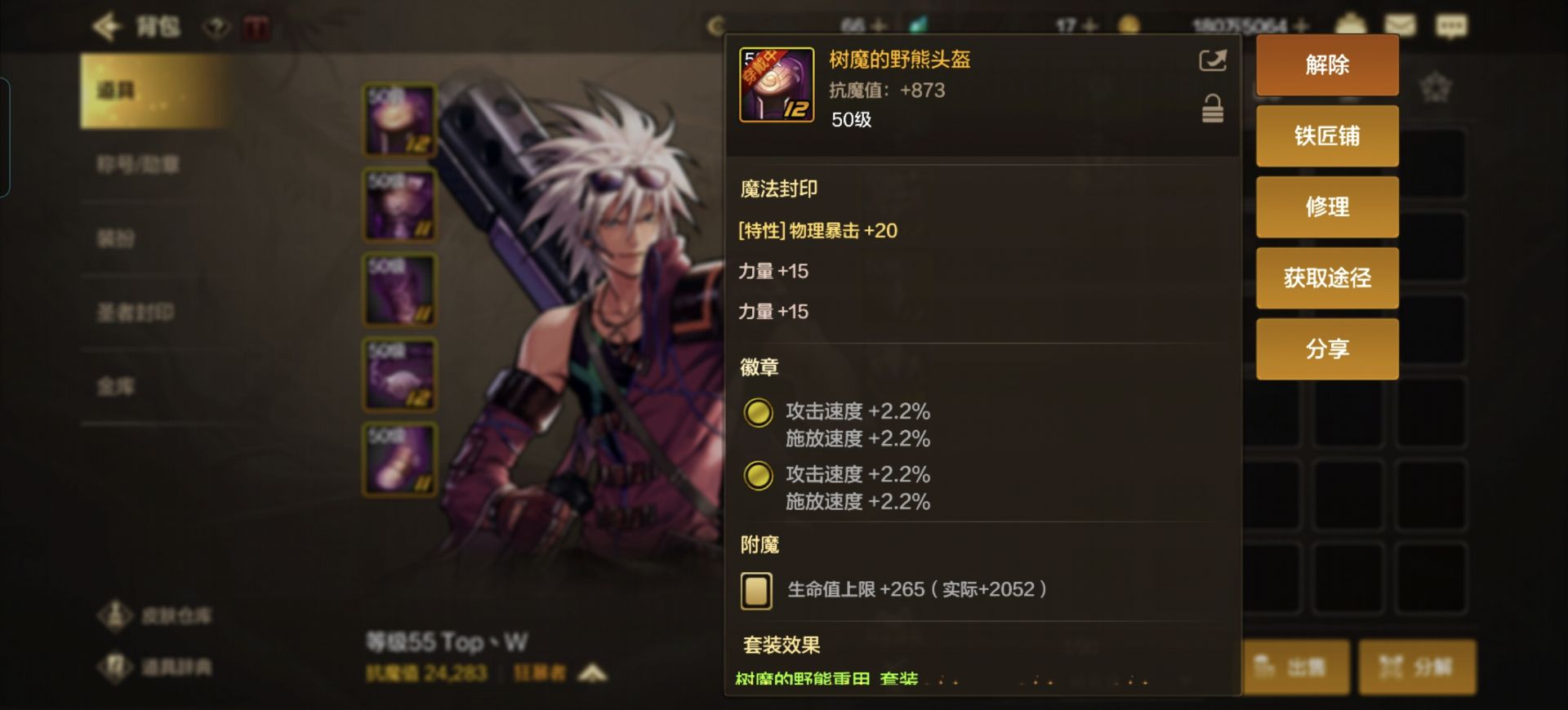Viewport: 1568px width, 710px height.
Task: Click the 分享 share button
Action: click(1327, 348)
